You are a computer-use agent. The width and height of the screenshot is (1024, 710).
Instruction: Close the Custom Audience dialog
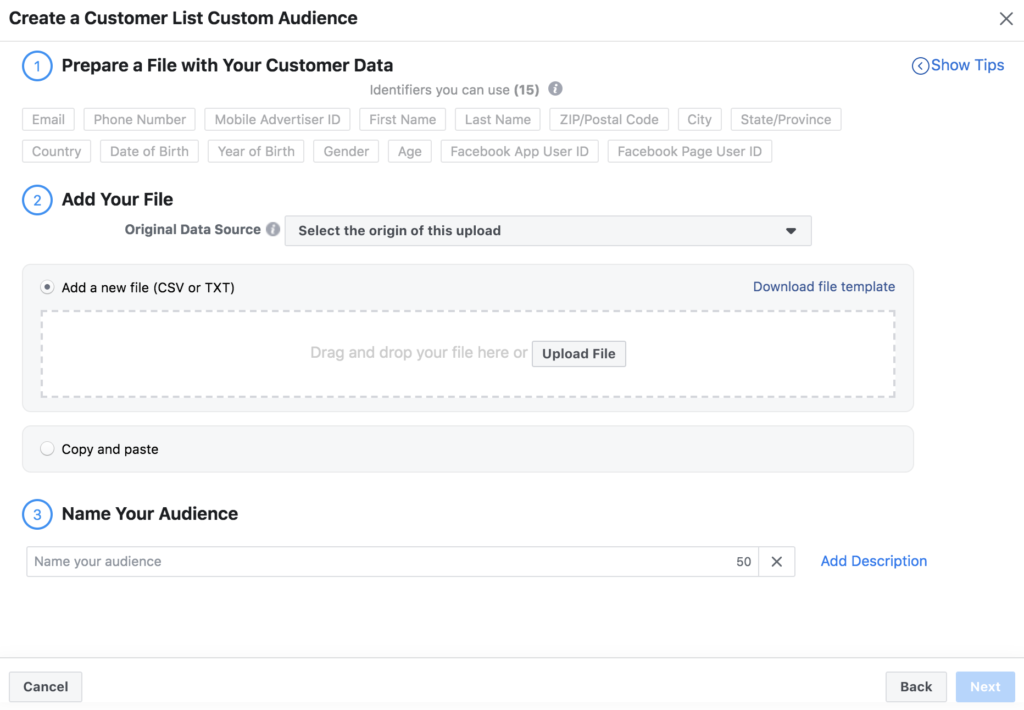pos(1006,18)
